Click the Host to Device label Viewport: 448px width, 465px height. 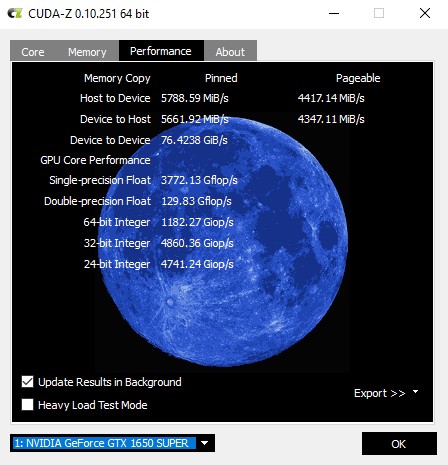click(x=115, y=98)
